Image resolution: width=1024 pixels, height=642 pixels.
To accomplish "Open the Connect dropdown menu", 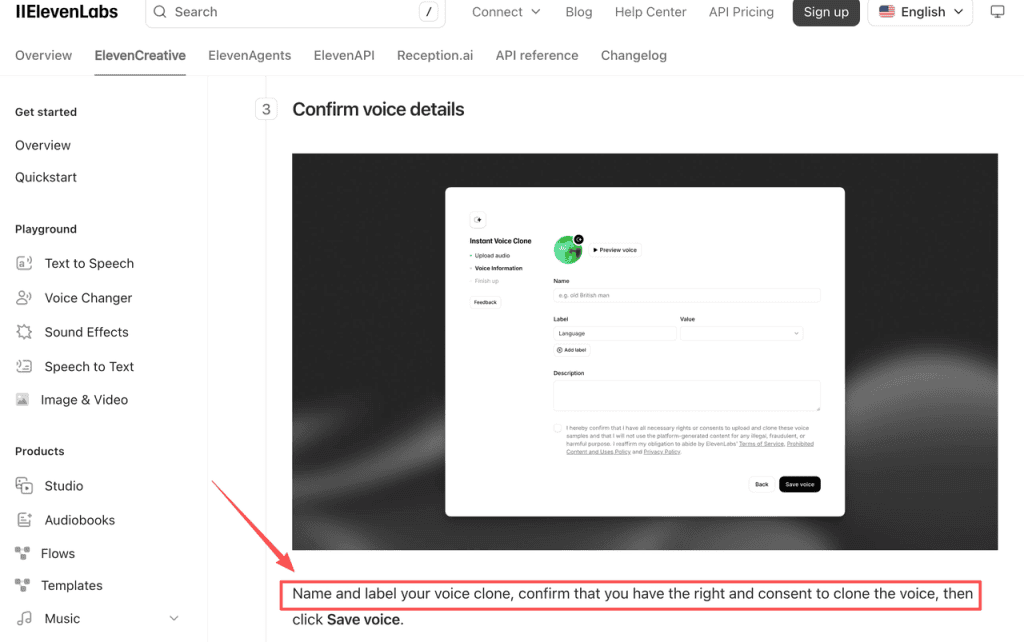I will click(506, 12).
